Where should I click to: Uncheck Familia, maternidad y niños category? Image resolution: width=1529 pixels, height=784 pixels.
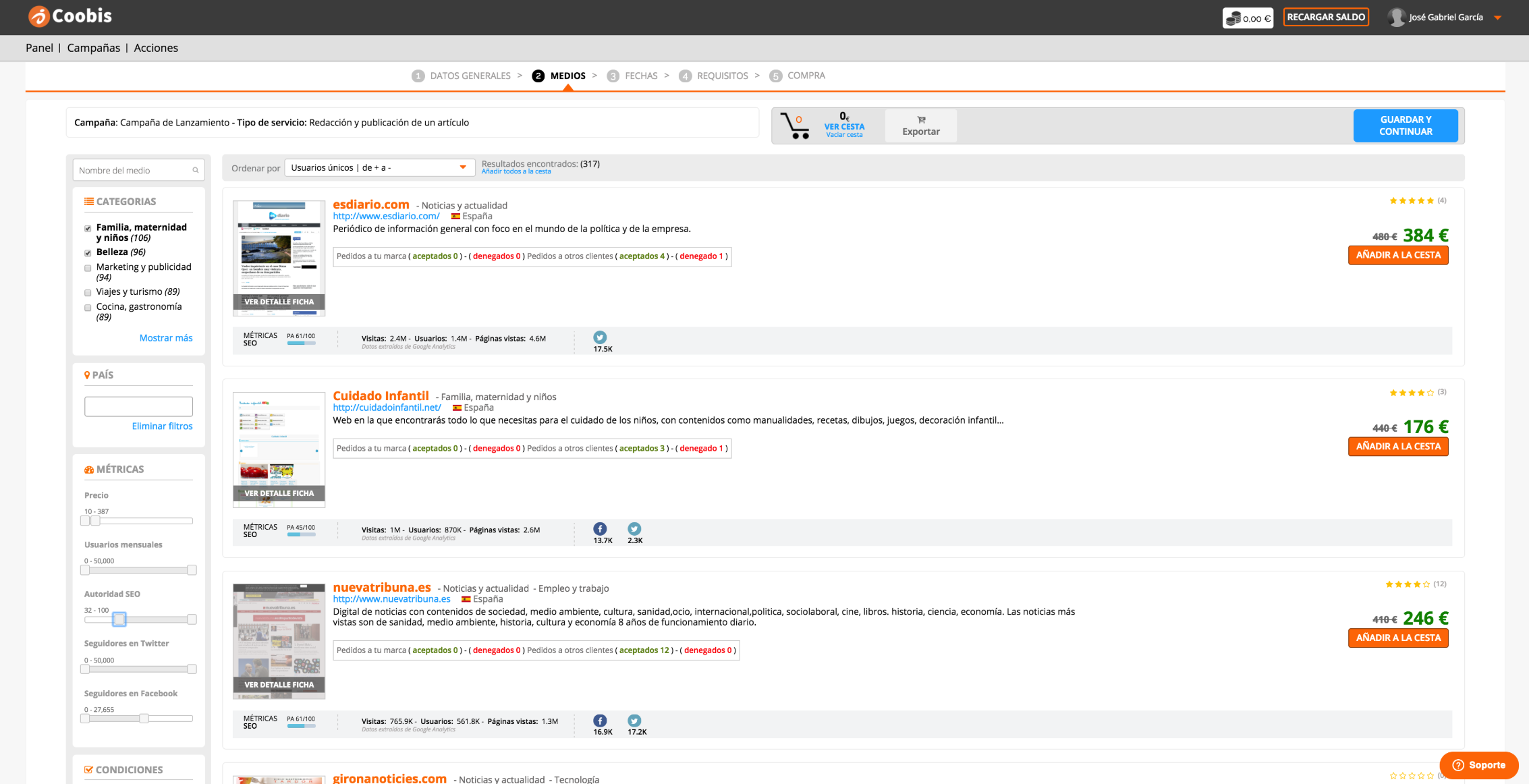click(88, 229)
